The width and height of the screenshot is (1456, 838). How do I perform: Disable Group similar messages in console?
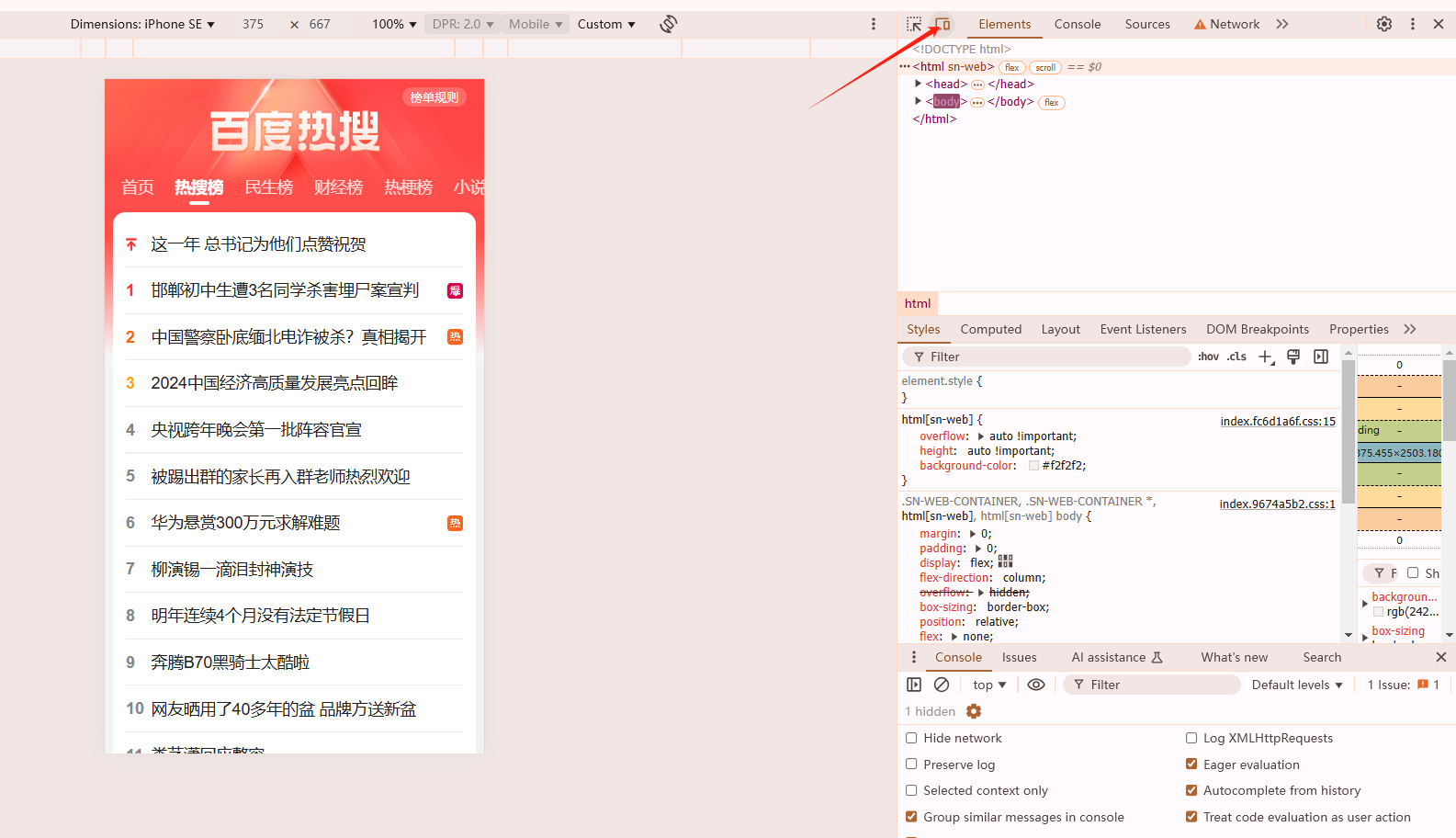tap(911, 817)
